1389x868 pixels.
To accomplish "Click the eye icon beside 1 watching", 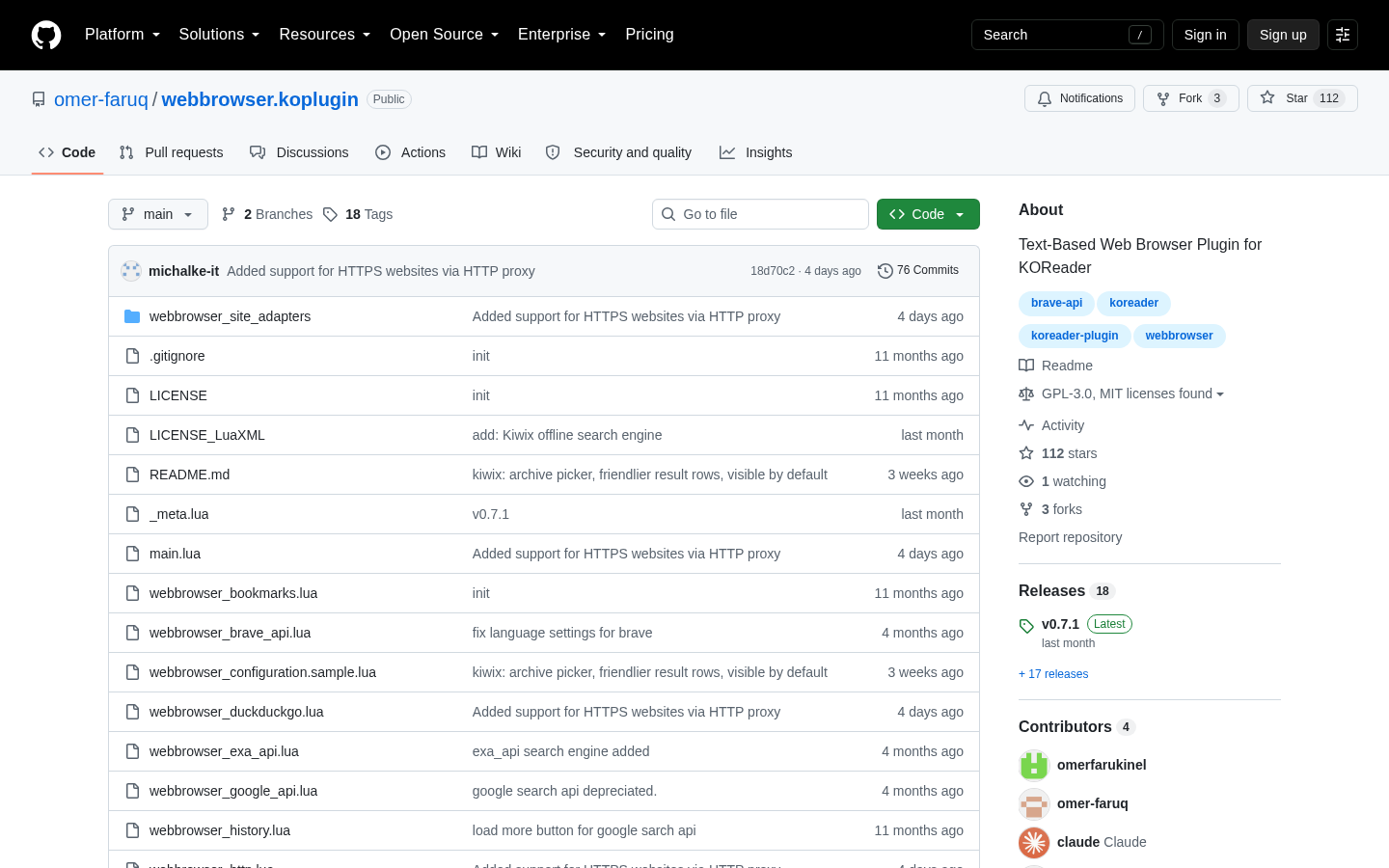I will pyautogui.click(x=1026, y=481).
